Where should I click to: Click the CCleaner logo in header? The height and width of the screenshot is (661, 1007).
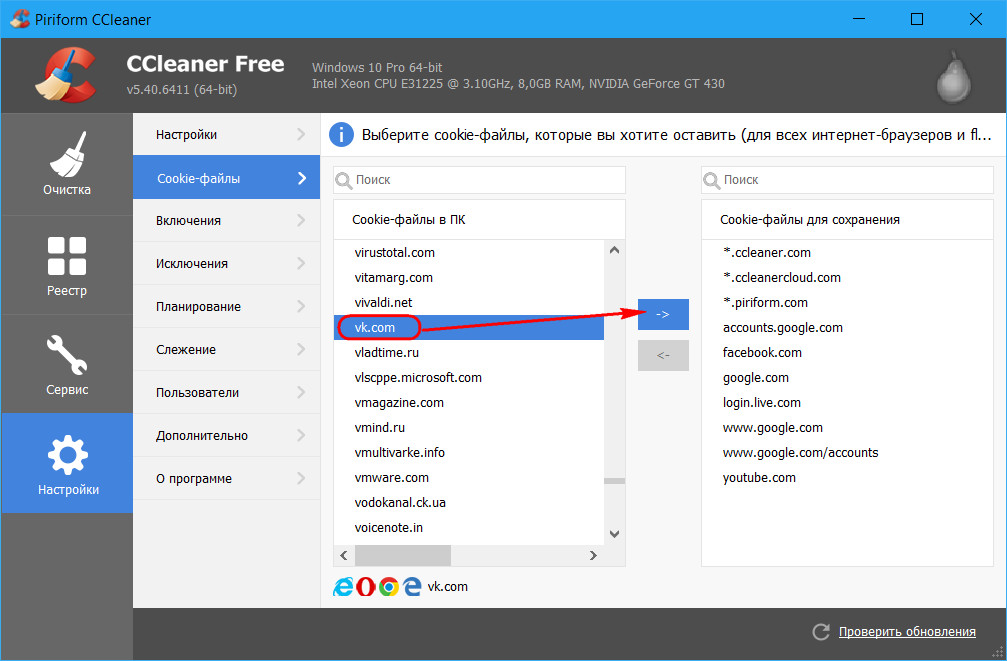tap(66, 75)
